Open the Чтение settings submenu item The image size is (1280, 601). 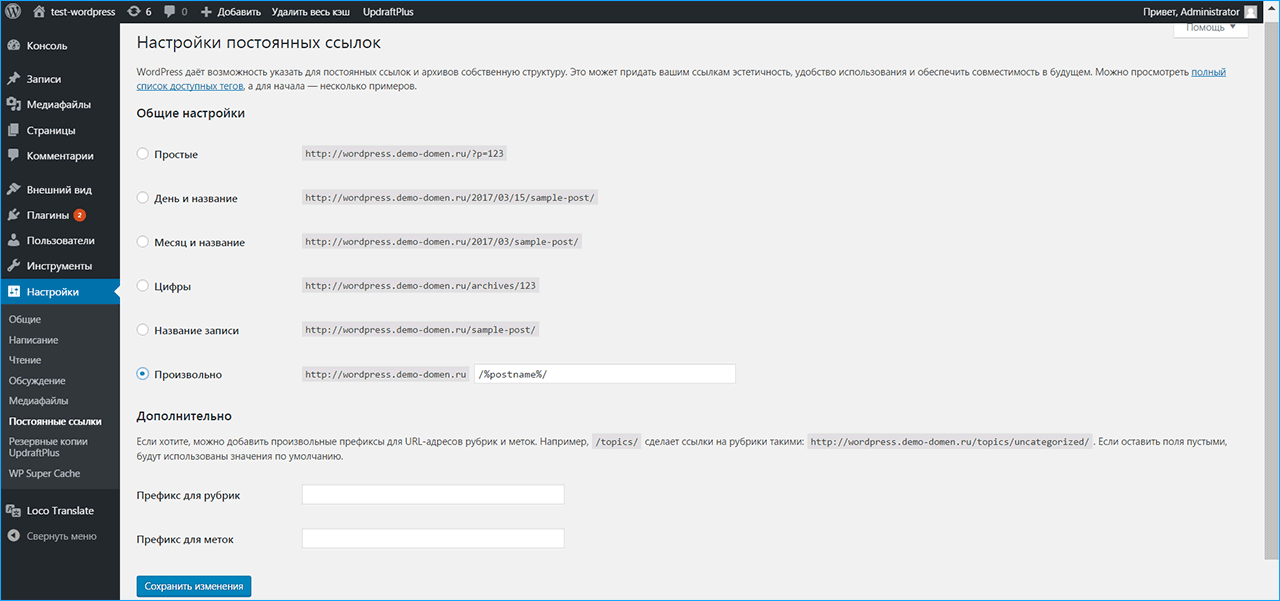tap(25, 360)
